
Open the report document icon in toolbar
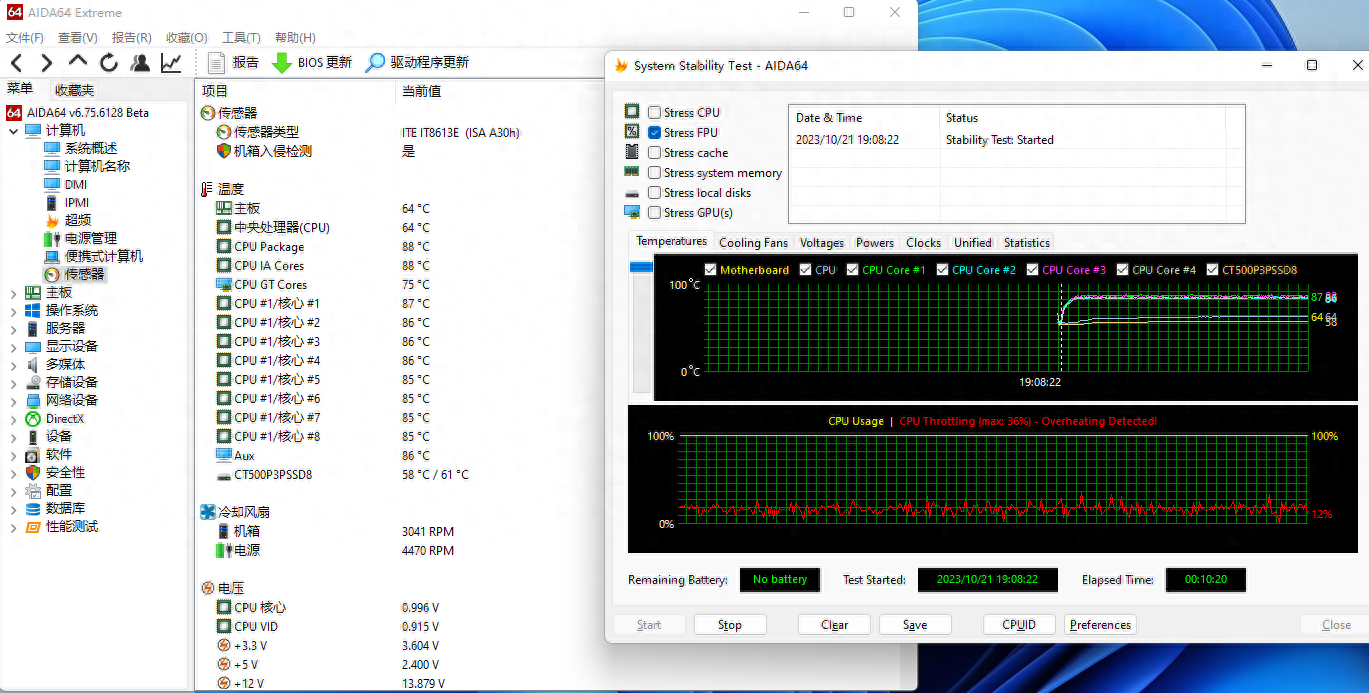coord(216,63)
